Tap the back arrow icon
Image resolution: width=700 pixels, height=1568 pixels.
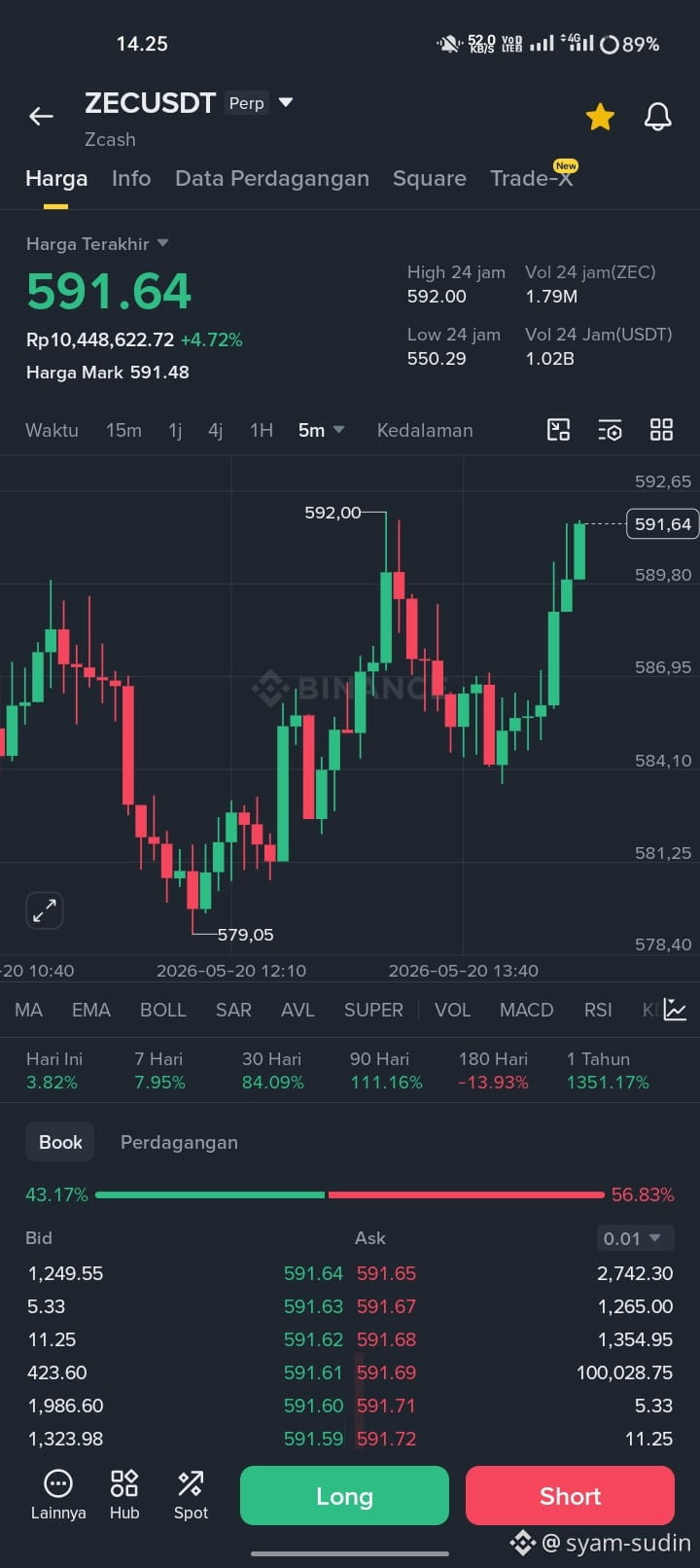[41, 117]
